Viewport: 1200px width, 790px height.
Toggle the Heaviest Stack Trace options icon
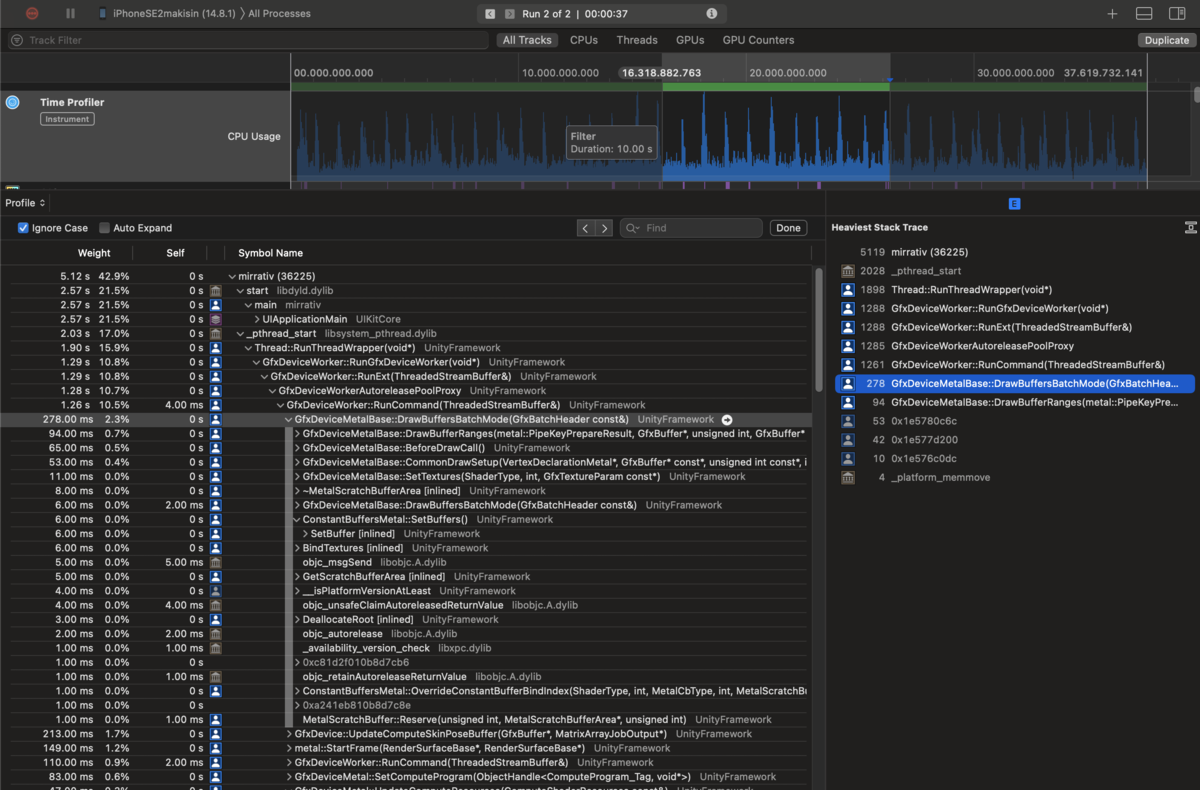click(1190, 228)
